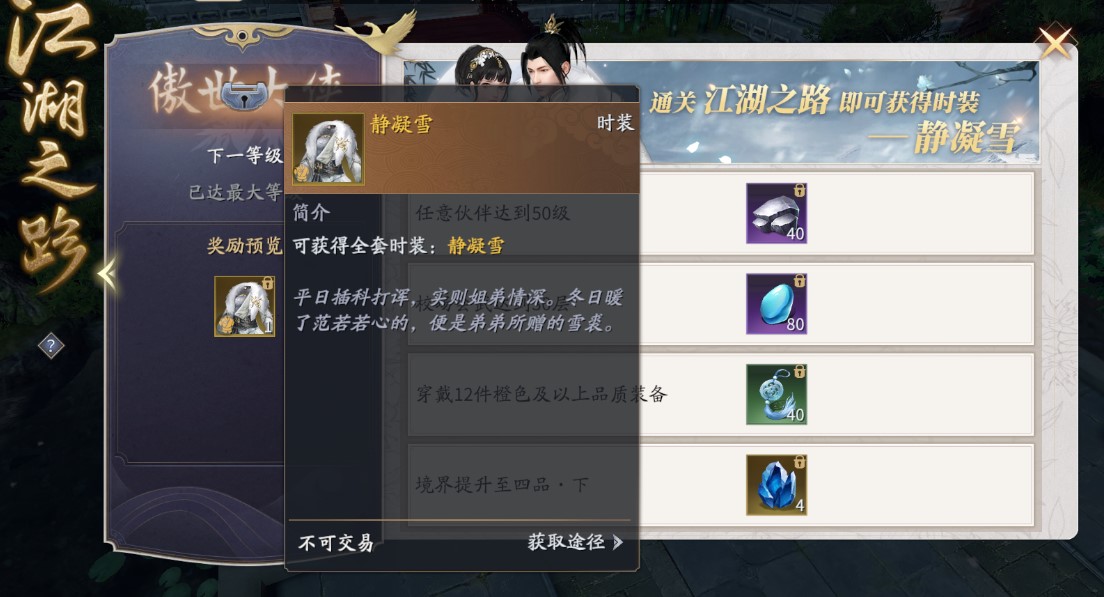Click the golden 静凝雪 name in description
This screenshot has width=1104, height=597.
tap(476, 246)
